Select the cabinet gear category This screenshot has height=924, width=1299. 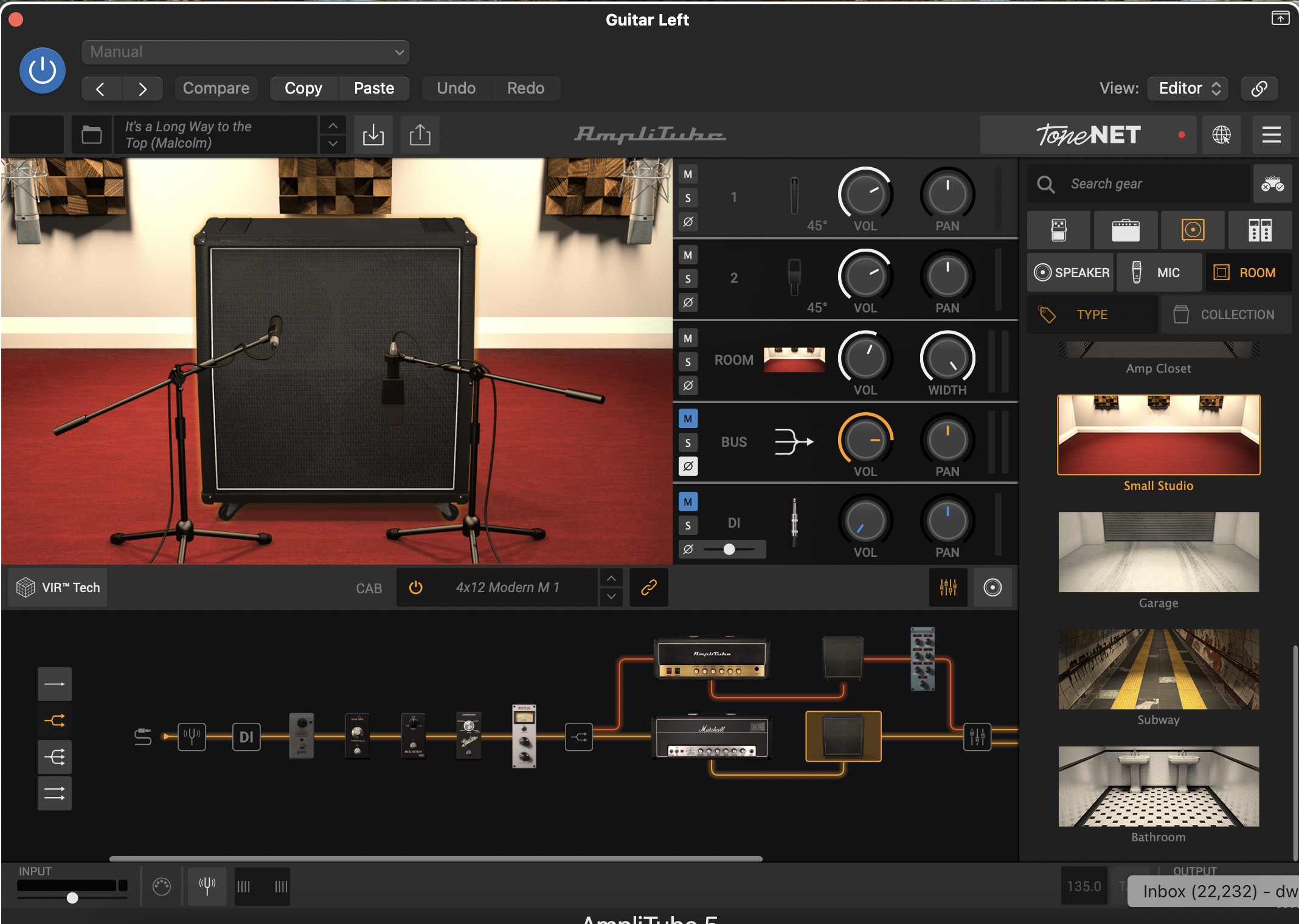pyautogui.click(x=1193, y=230)
